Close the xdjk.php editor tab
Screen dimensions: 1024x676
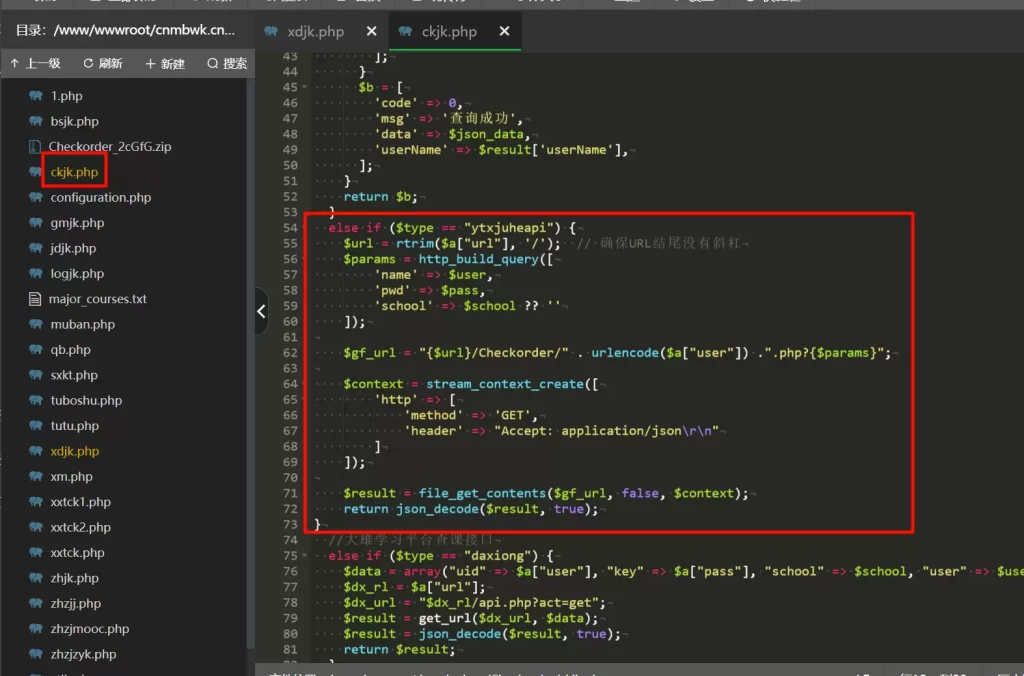pyautogui.click(x=372, y=31)
